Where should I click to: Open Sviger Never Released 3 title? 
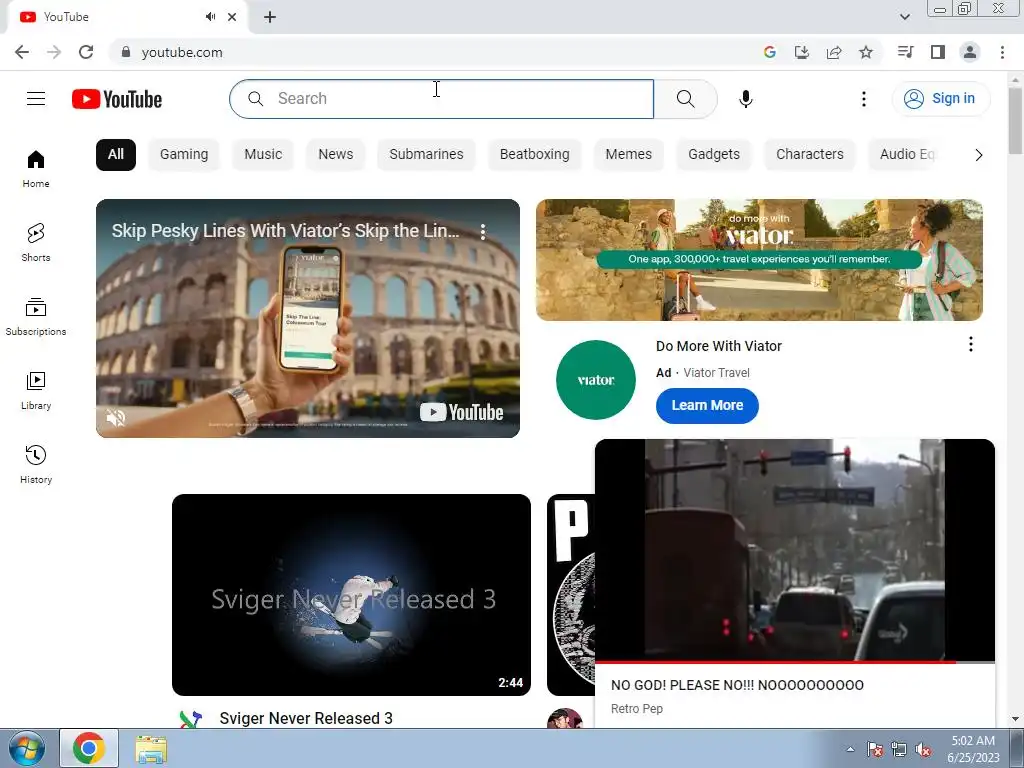click(x=306, y=718)
